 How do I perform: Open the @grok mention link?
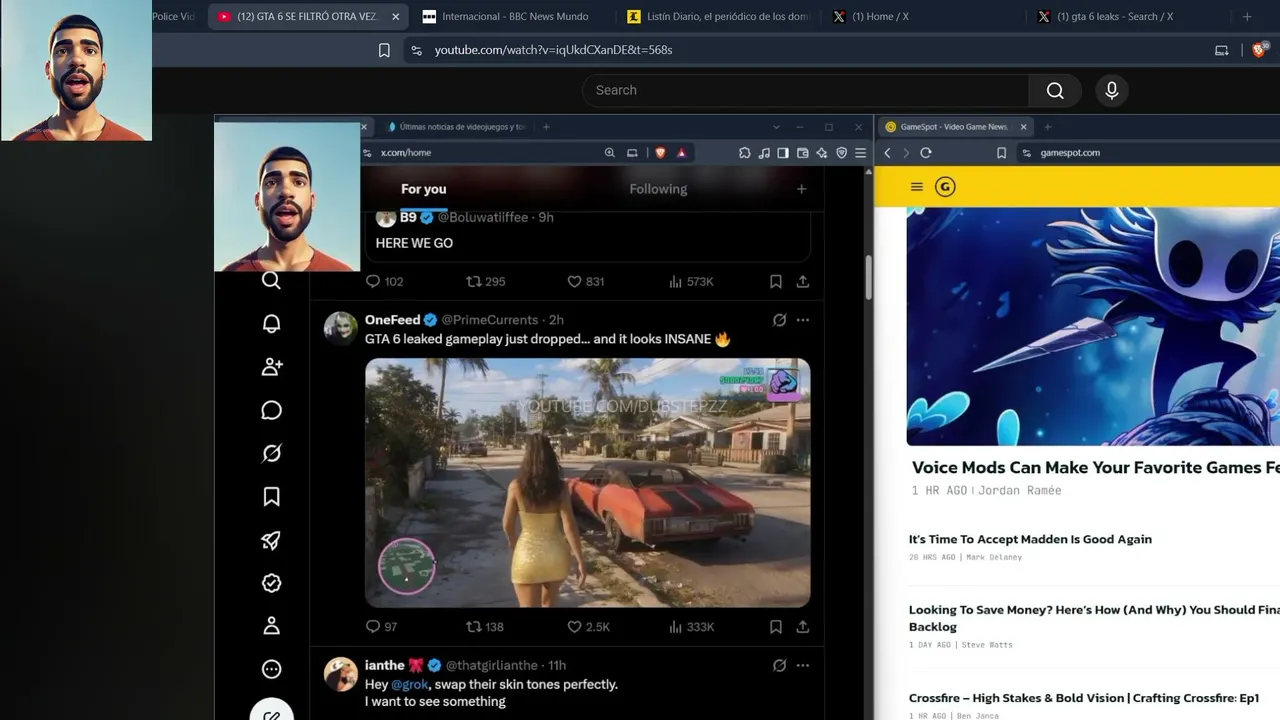click(410, 685)
